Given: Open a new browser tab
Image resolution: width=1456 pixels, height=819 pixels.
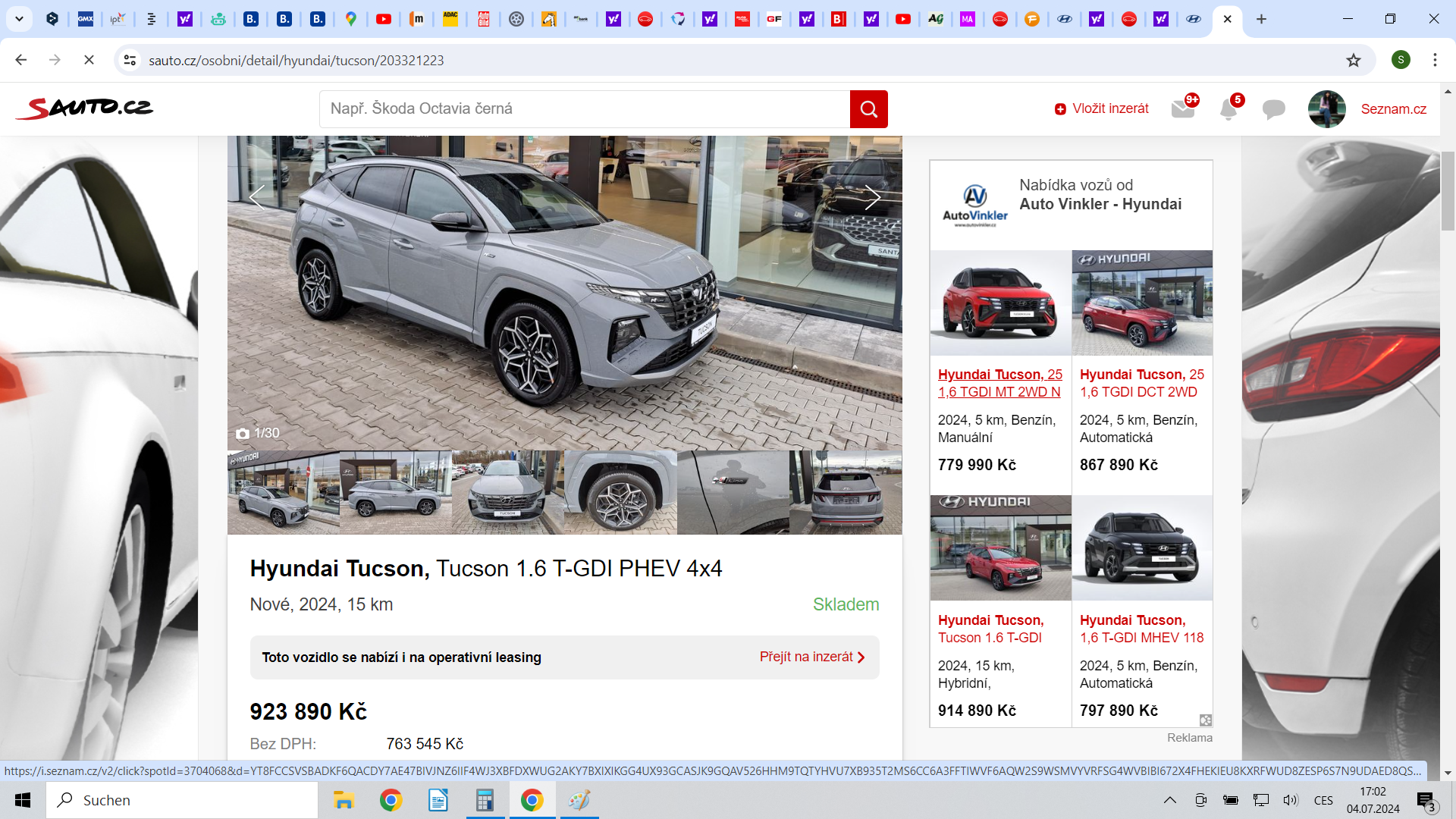Looking at the screenshot, I should pos(1261,19).
